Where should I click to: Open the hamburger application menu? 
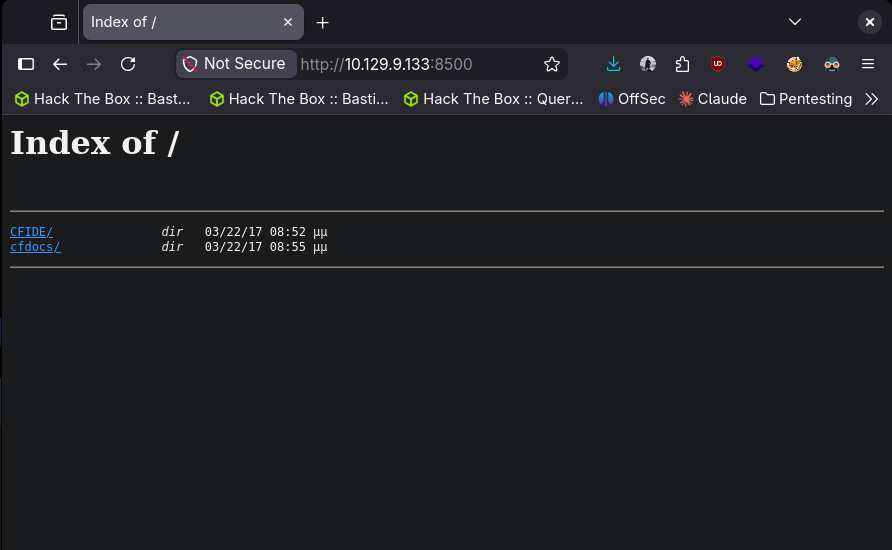pyautogui.click(x=867, y=64)
